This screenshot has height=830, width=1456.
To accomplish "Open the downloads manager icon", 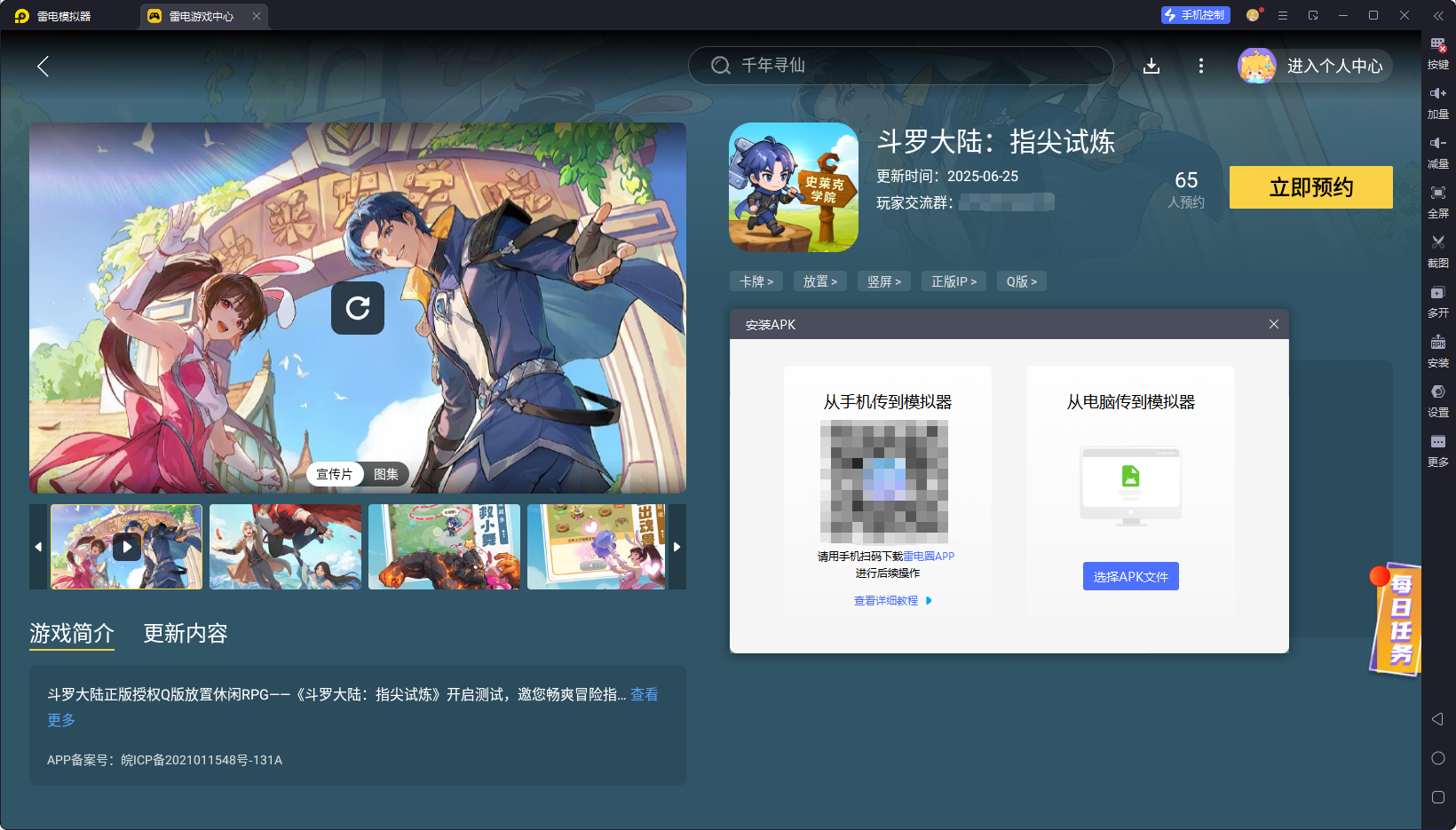I will tap(1151, 66).
